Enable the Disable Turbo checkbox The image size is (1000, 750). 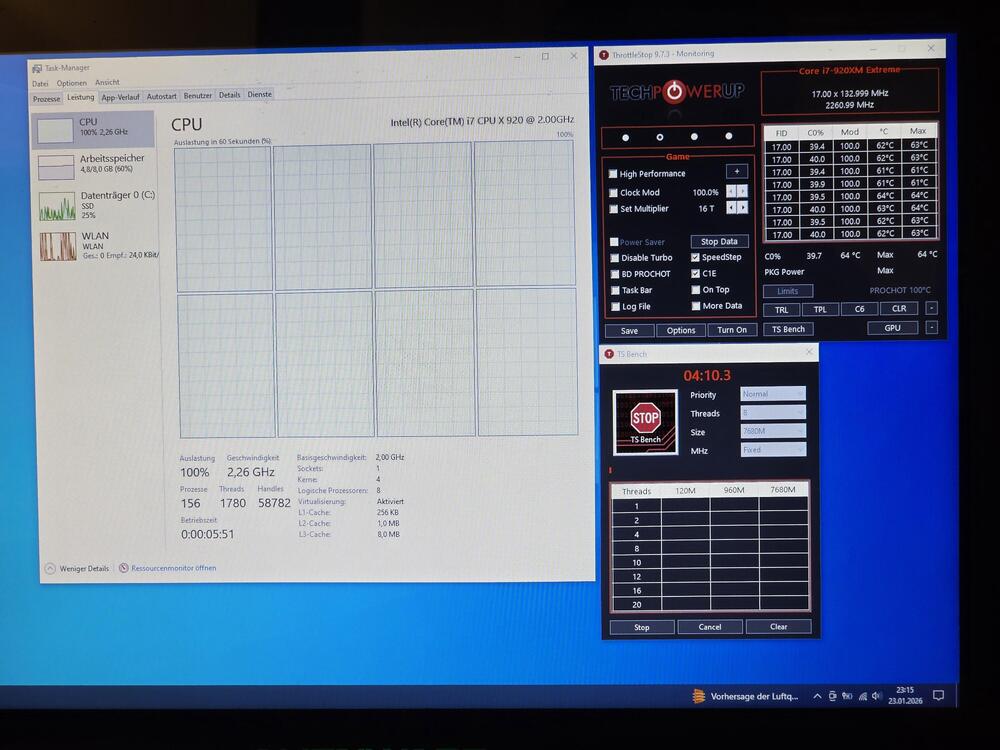click(x=614, y=258)
